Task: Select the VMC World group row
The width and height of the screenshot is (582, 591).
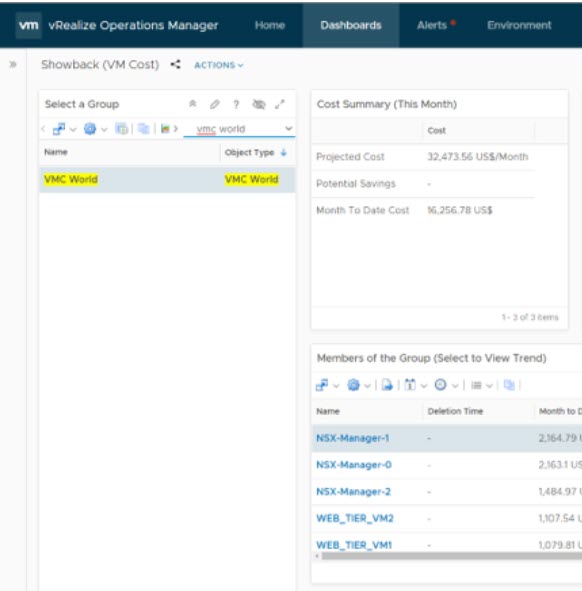Action: [x=167, y=179]
